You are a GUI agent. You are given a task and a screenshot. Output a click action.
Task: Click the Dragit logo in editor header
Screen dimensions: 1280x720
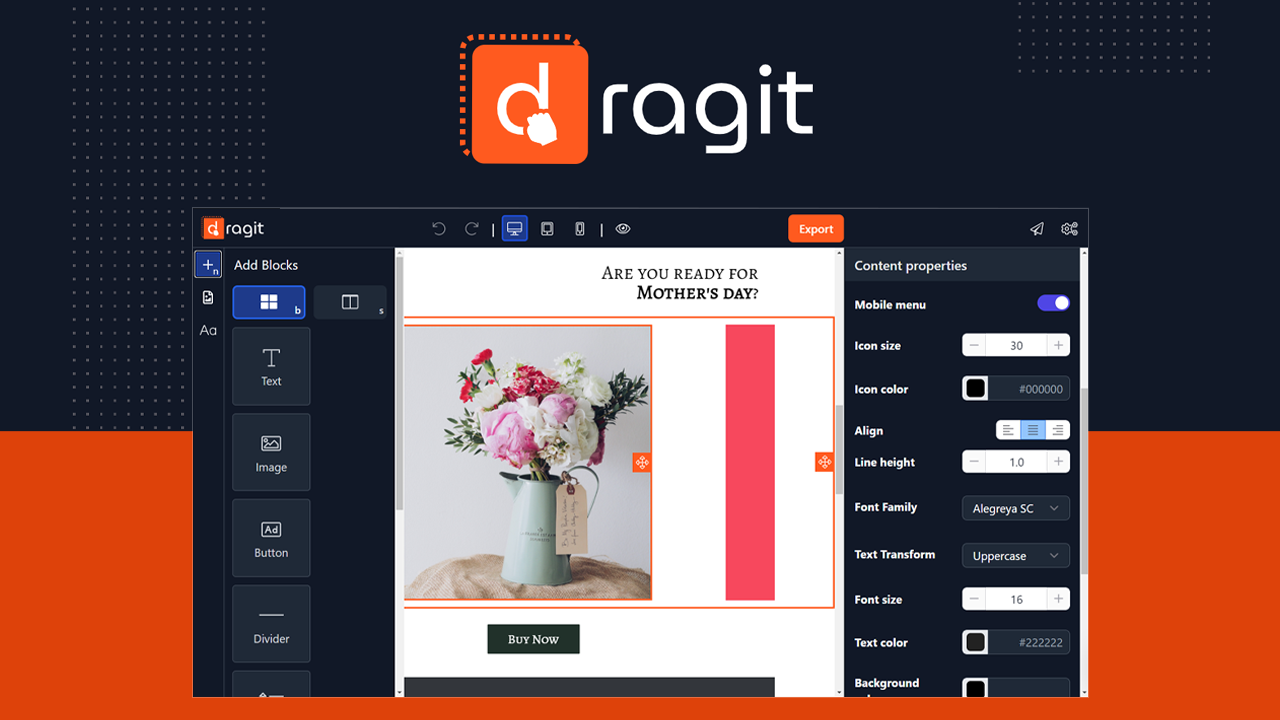pyautogui.click(x=234, y=229)
